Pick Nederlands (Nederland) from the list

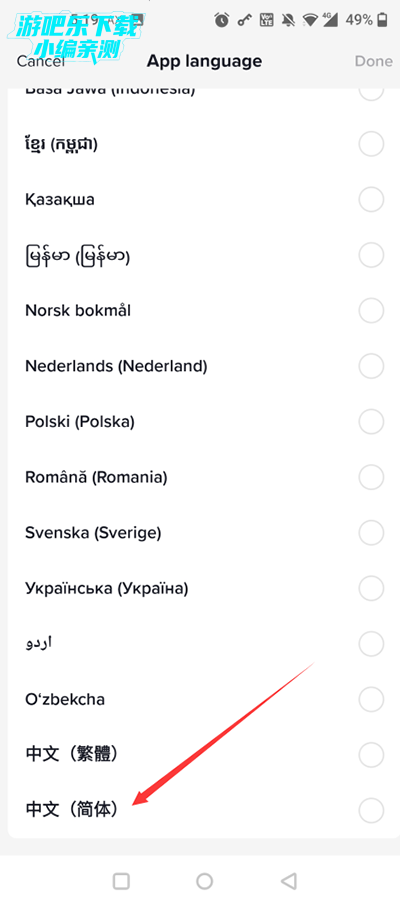click(200, 366)
